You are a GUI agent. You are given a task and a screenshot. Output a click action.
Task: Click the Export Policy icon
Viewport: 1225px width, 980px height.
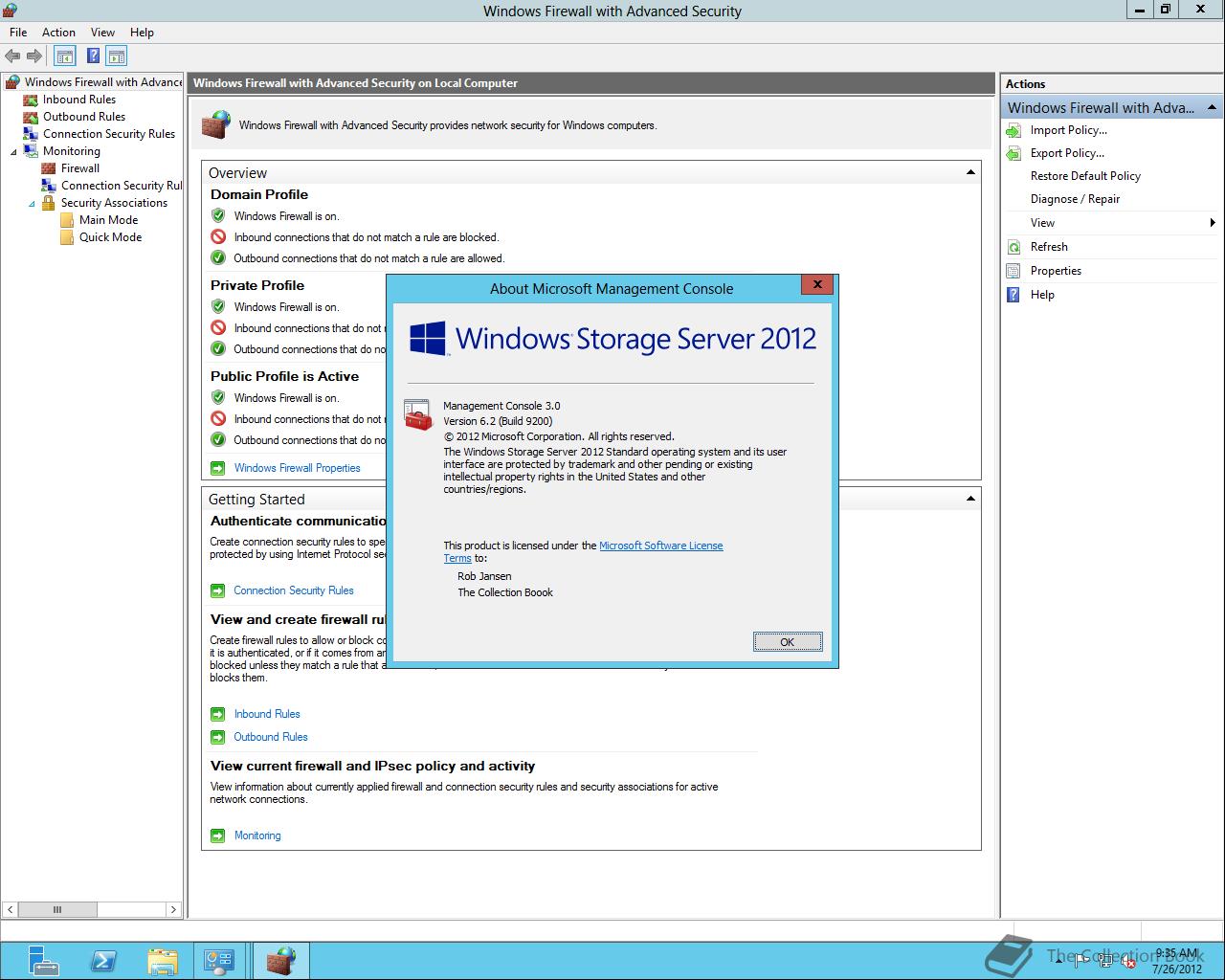1013,153
